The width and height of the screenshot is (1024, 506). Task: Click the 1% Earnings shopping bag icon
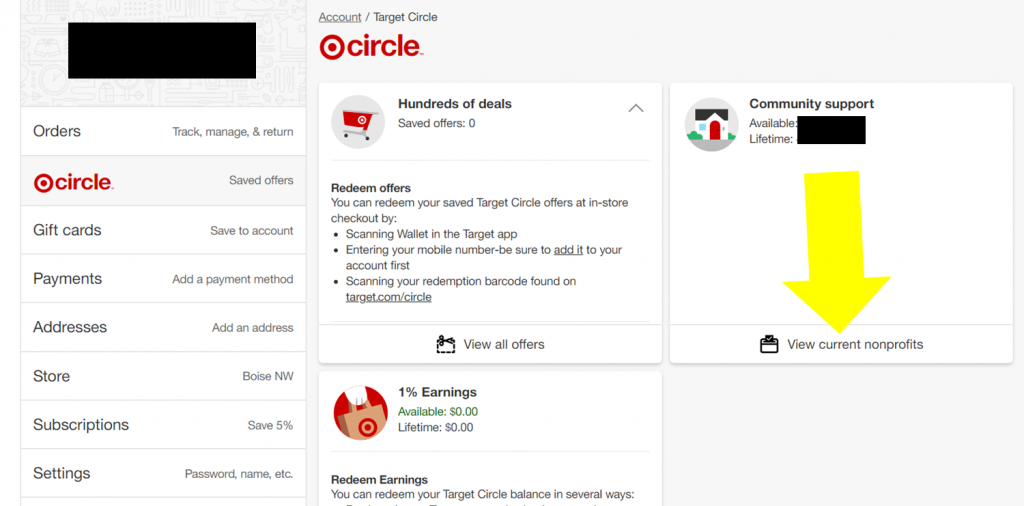point(360,413)
